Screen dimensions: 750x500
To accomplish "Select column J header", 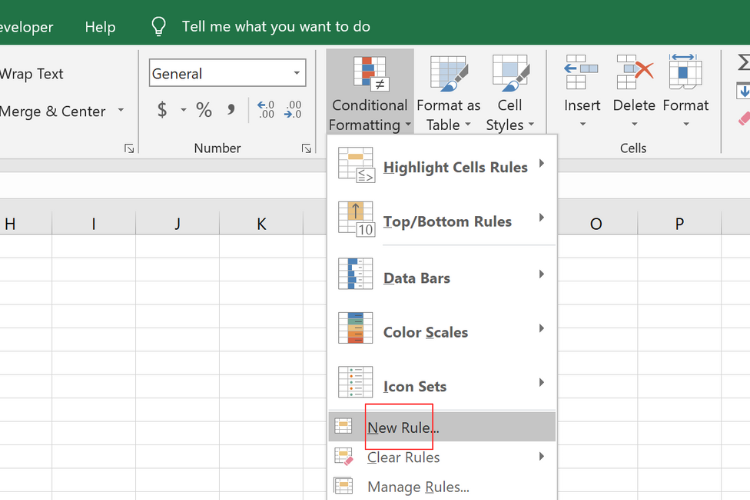I will [x=177, y=223].
